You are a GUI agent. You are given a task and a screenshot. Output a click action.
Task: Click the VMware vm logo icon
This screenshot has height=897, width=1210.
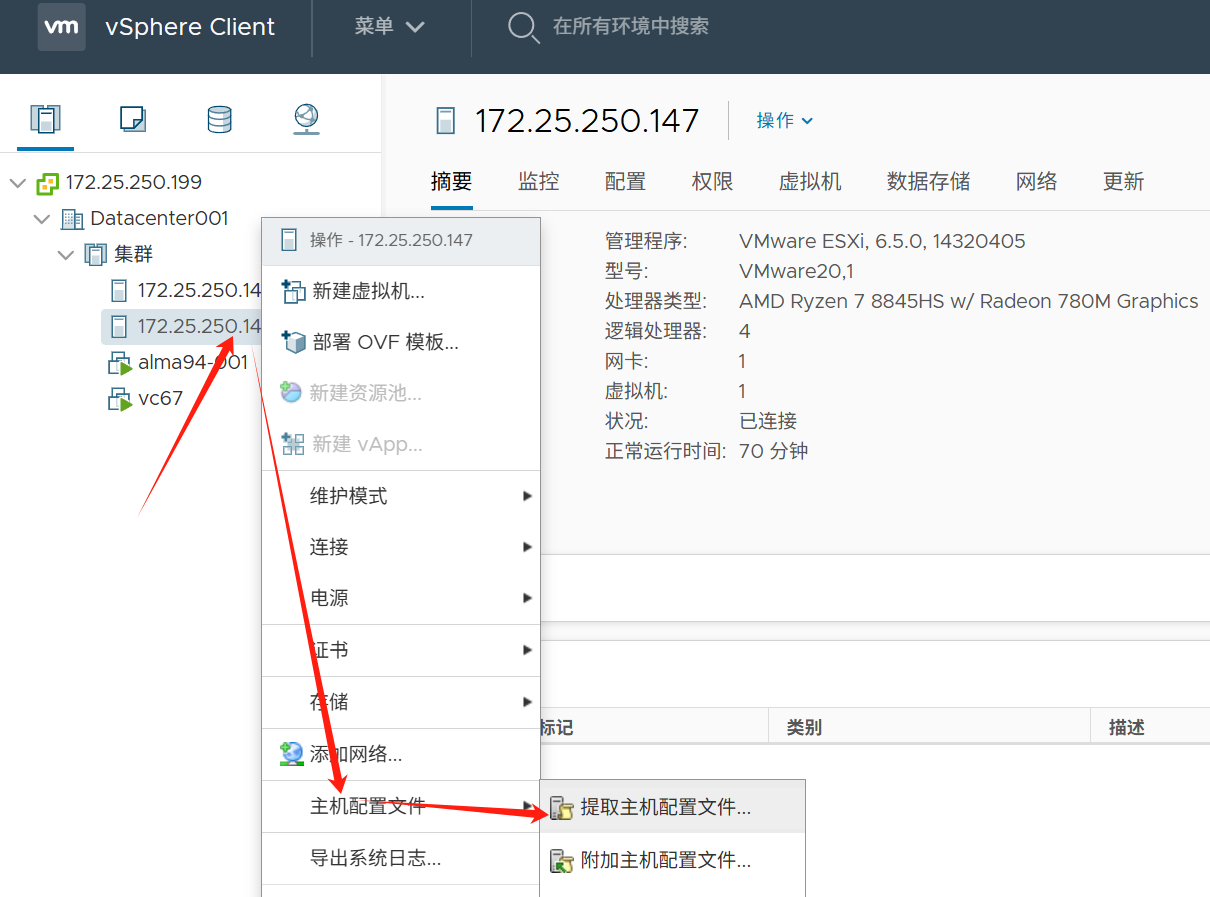pyautogui.click(x=61, y=27)
